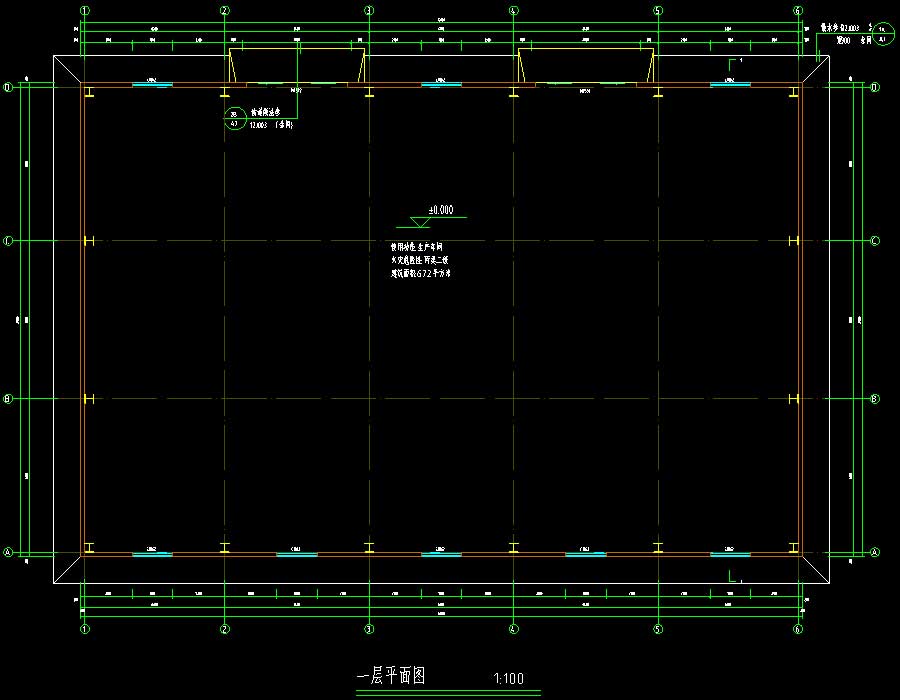This screenshot has height=700, width=900.
Task: Click the H-column on left wall at axis C
Action: (90, 241)
